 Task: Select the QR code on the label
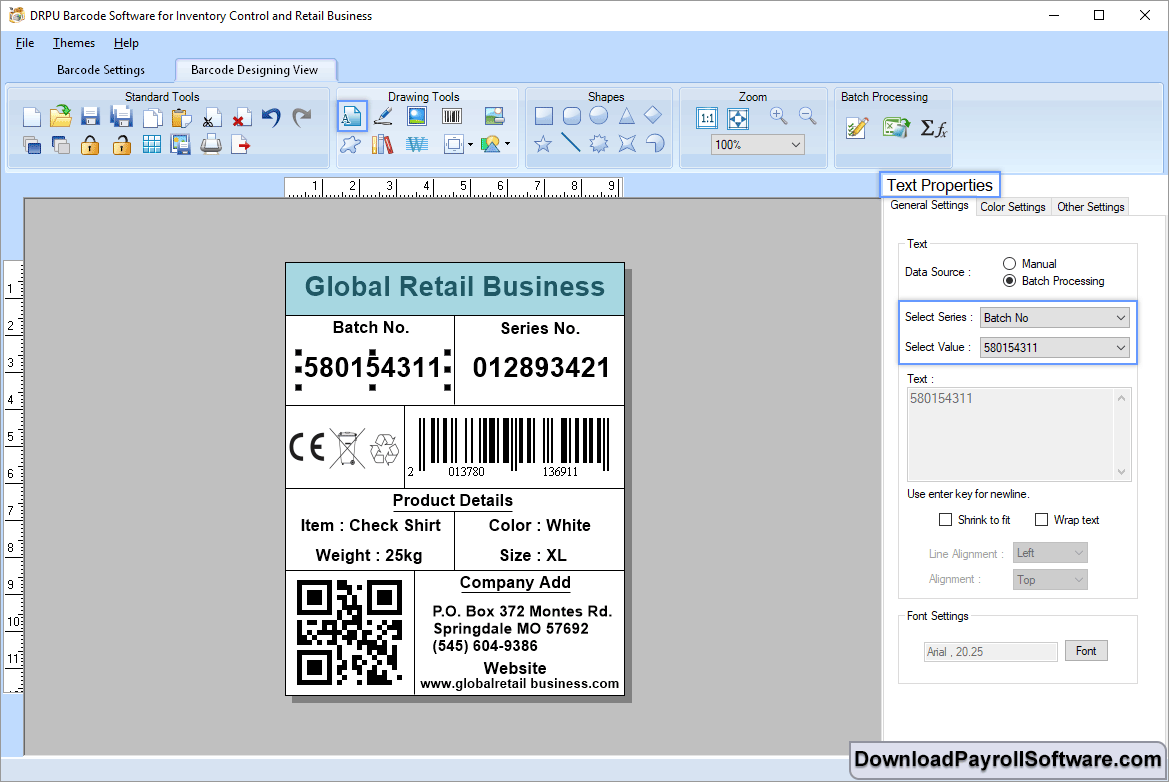click(x=350, y=632)
